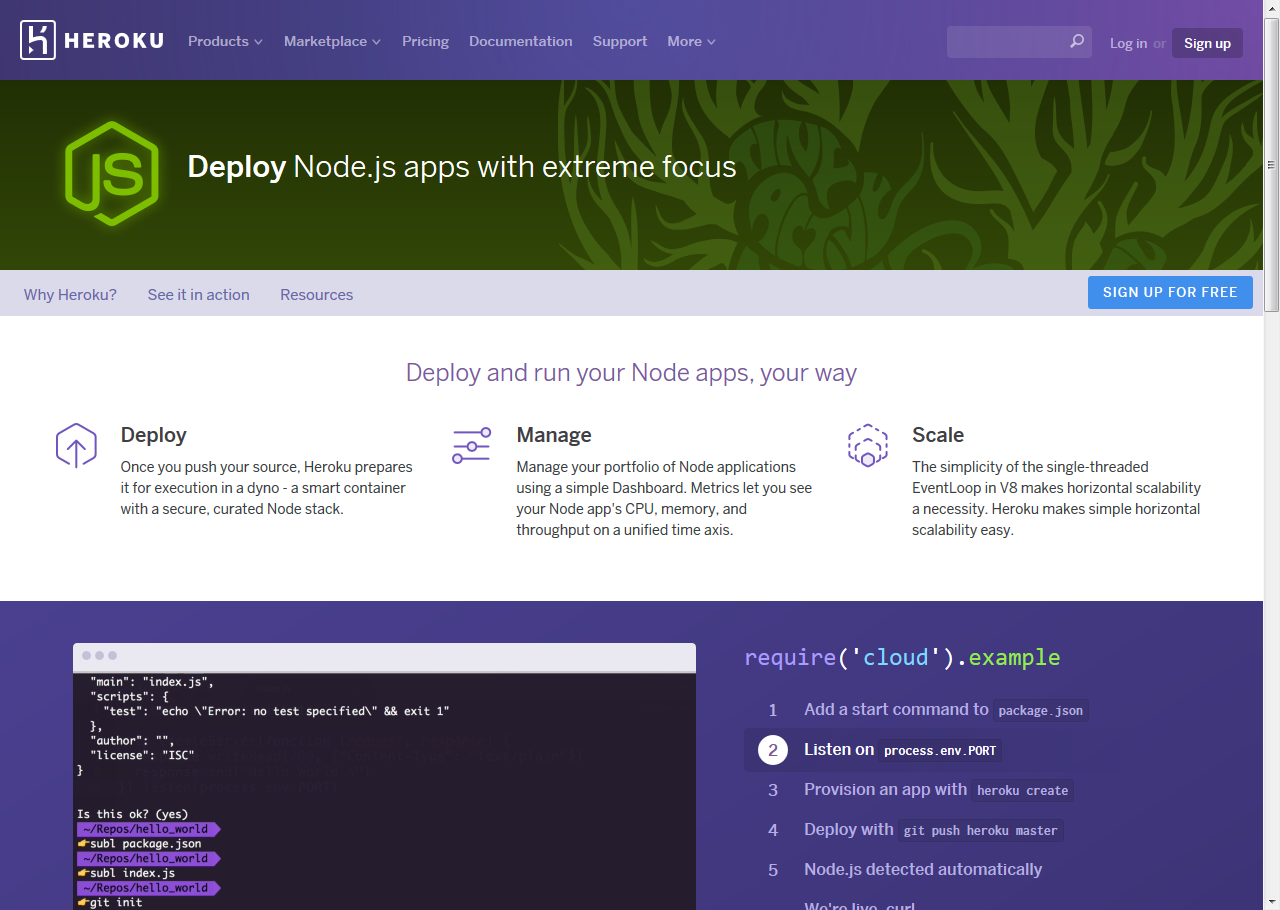The image size is (1280, 910).
Task: Open Documentation from the top navigation
Action: (520, 41)
